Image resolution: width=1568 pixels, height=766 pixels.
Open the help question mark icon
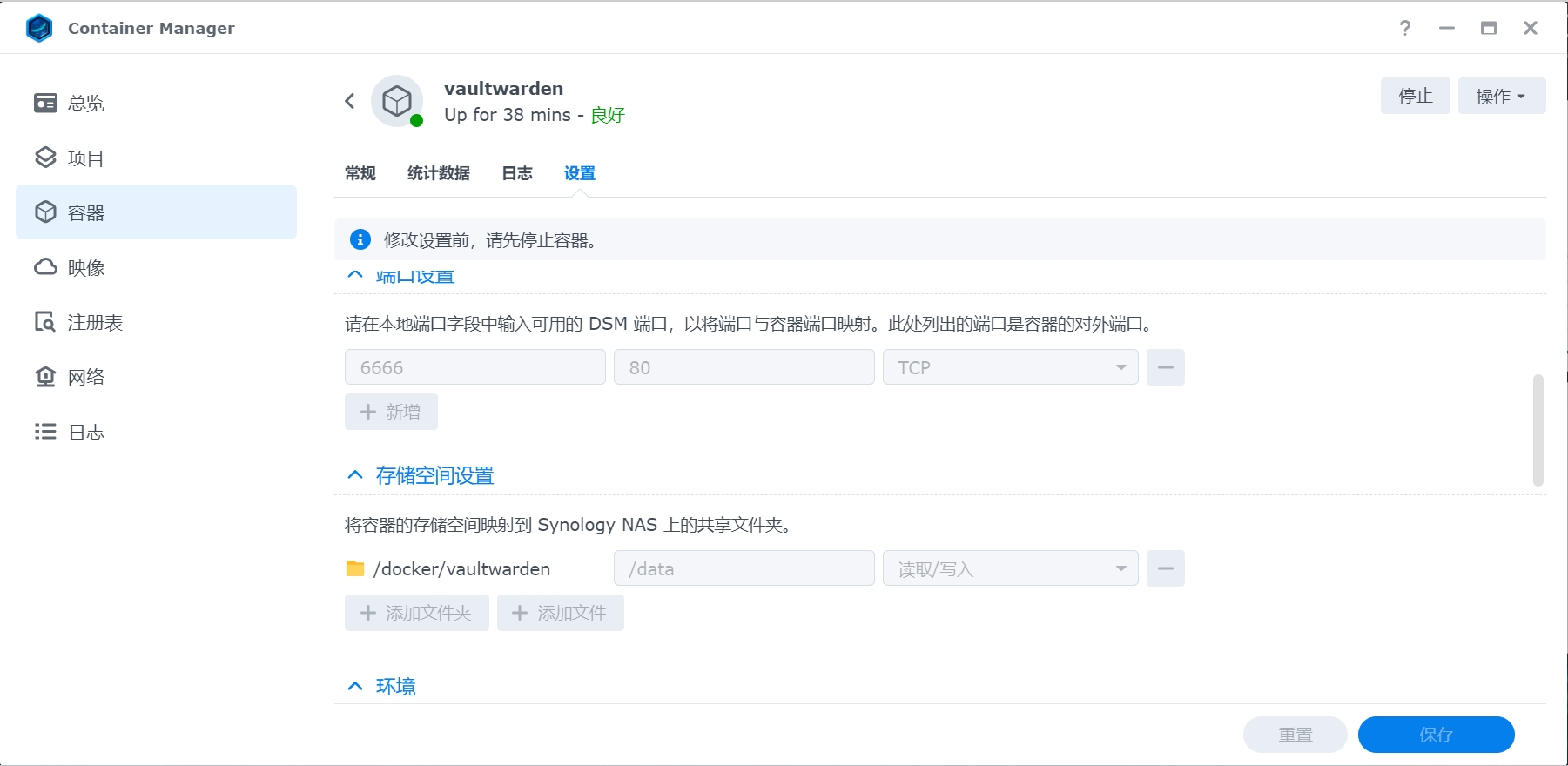pos(1404,28)
